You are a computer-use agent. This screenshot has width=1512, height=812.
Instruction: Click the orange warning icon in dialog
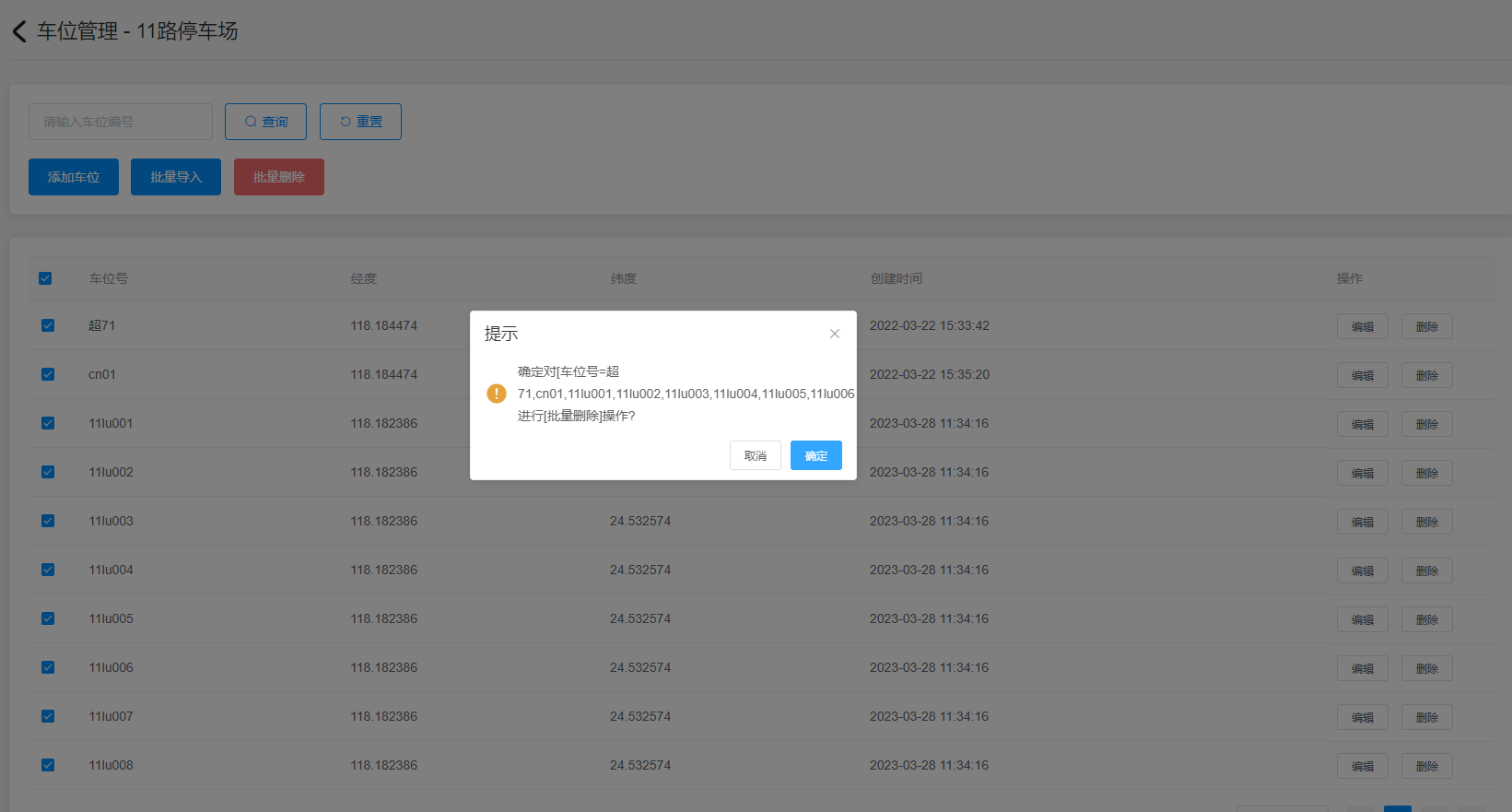pyautogui.click(x=497, y=394)
